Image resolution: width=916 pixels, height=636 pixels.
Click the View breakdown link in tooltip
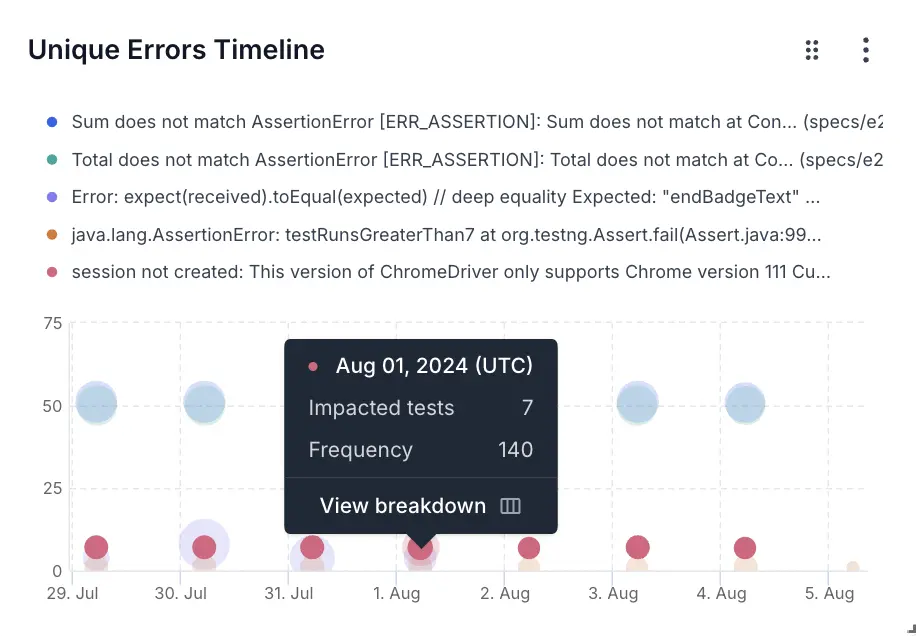[x=402, y=506]
